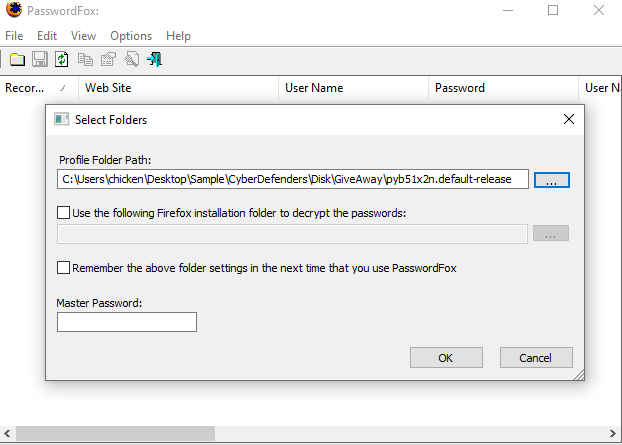622x445 pixels.
Task: Click the Properties toolbar icon
Action: click(108, 60)
